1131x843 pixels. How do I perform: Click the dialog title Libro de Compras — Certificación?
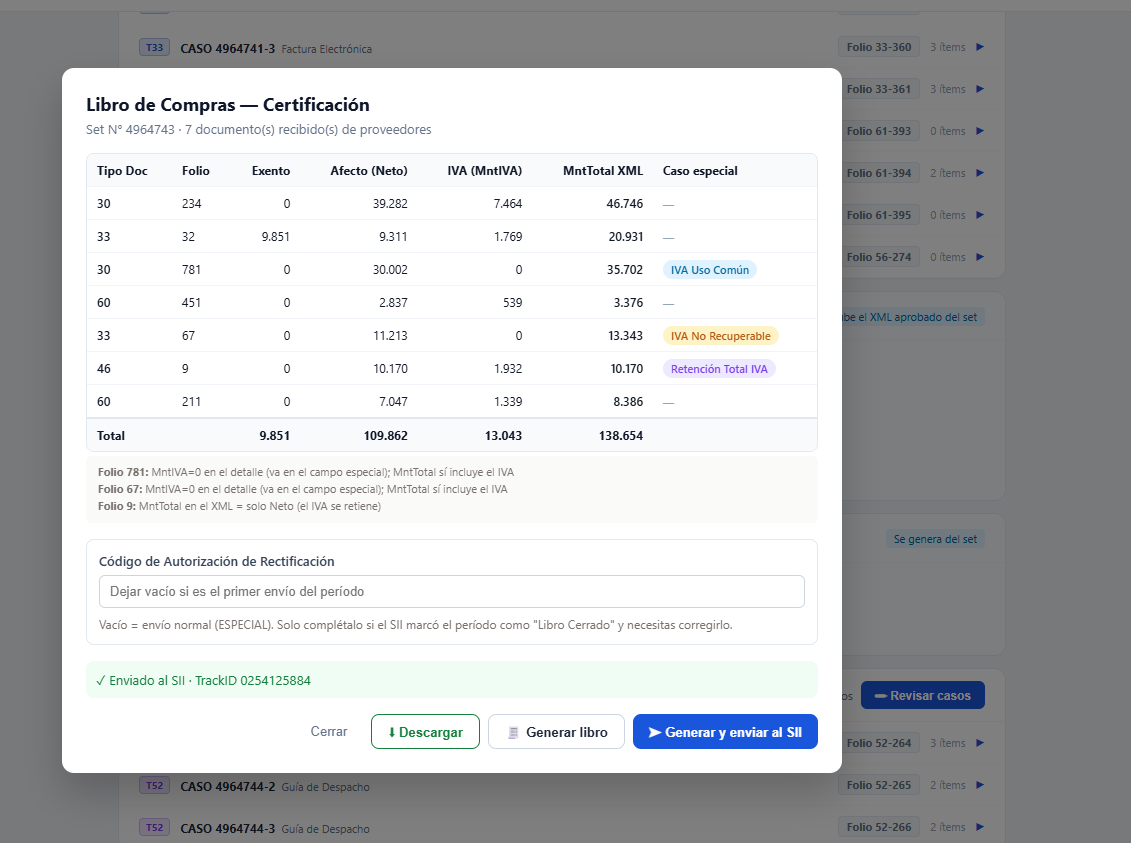click(x=228, y=105)
